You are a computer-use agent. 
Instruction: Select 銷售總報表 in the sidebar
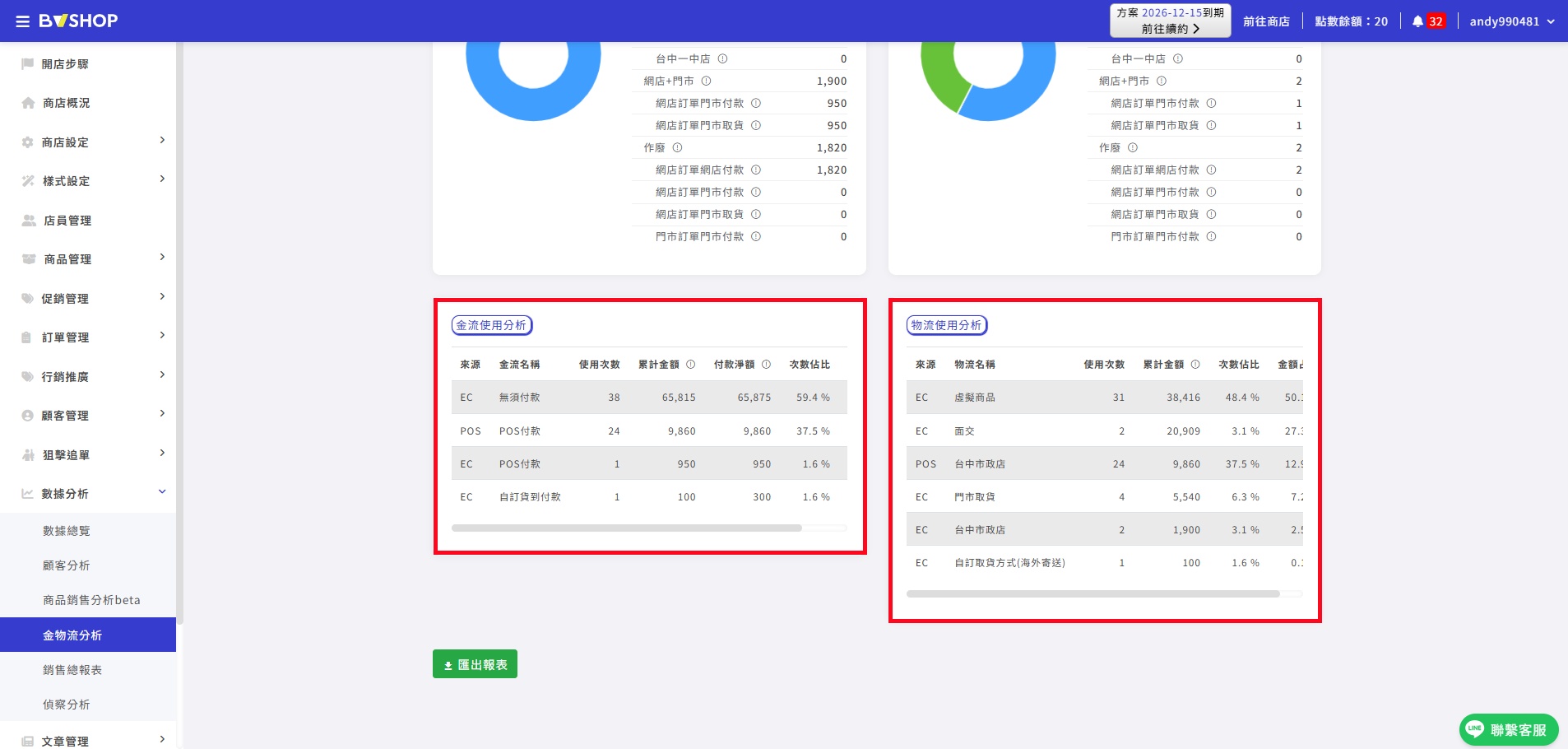click(x=72, y=670)
